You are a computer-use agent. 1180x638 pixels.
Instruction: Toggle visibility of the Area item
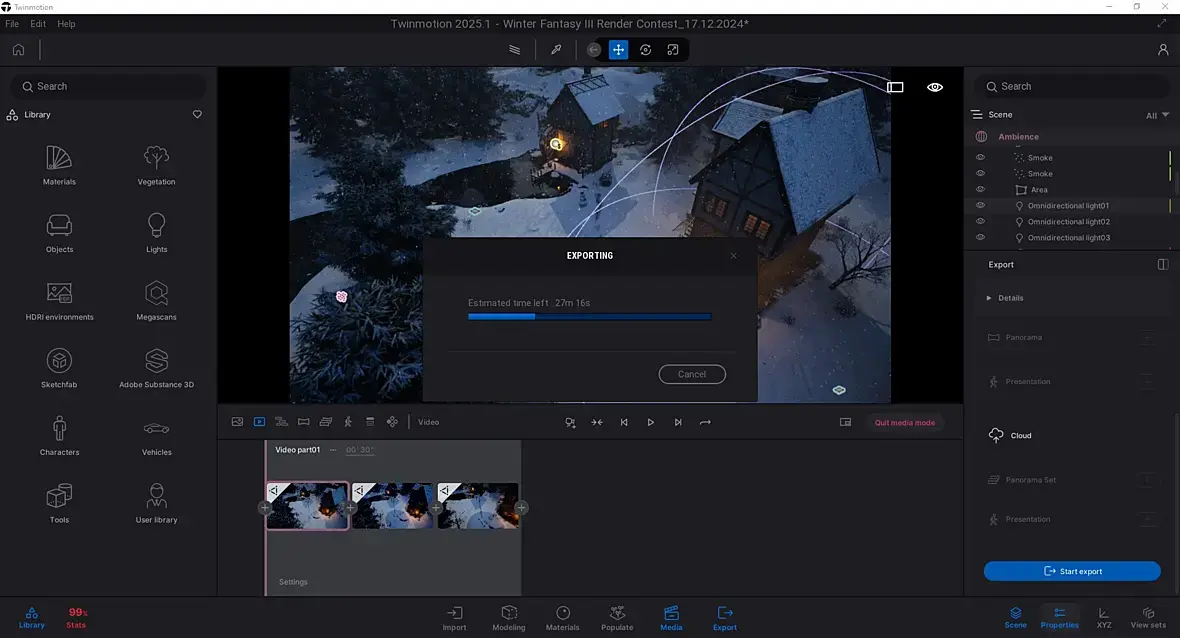(x=980, y=190)
